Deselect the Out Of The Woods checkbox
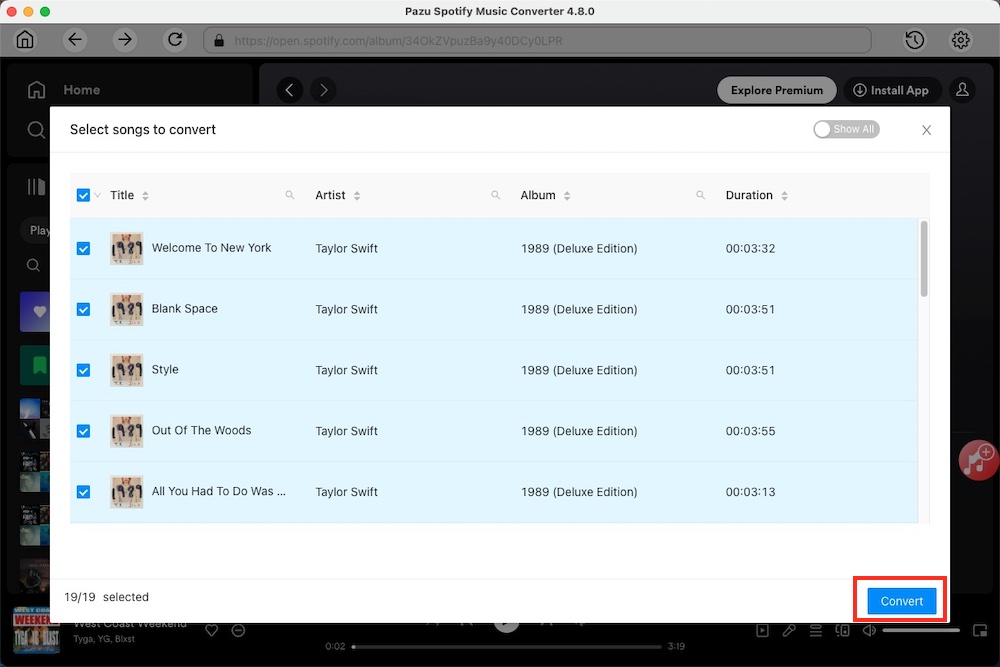The width and height of the screenshot is (1000, 667). tap(83, 431)
